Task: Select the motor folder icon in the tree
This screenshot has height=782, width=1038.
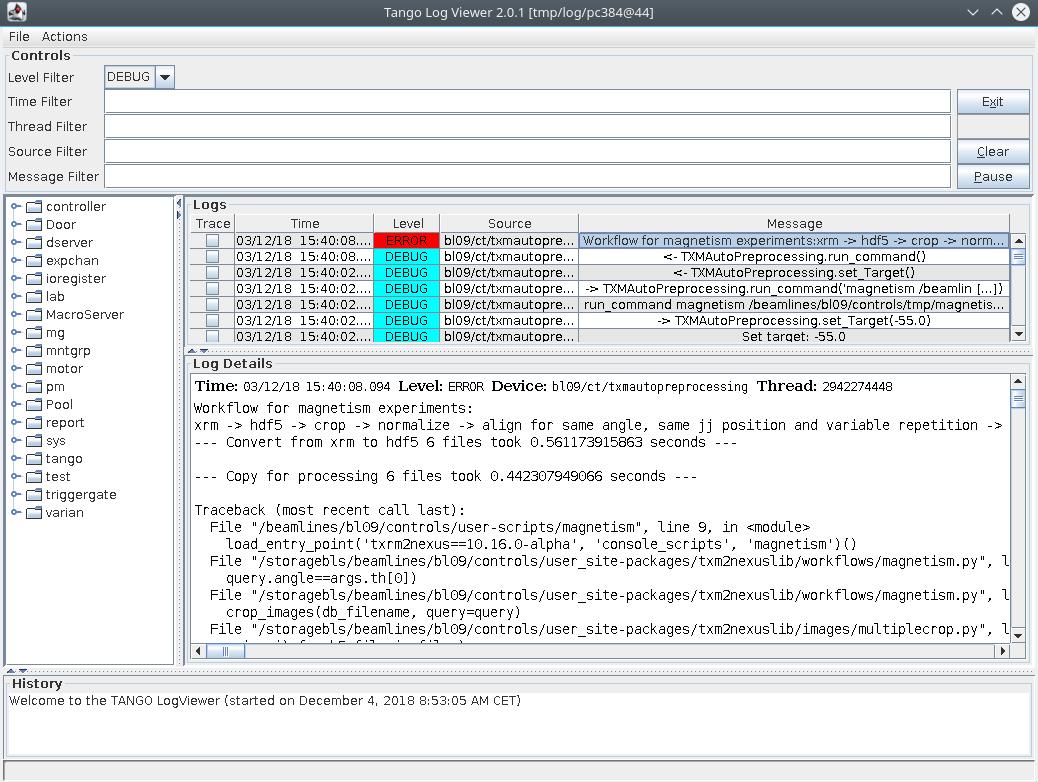Action: click(x=33, y=368)
